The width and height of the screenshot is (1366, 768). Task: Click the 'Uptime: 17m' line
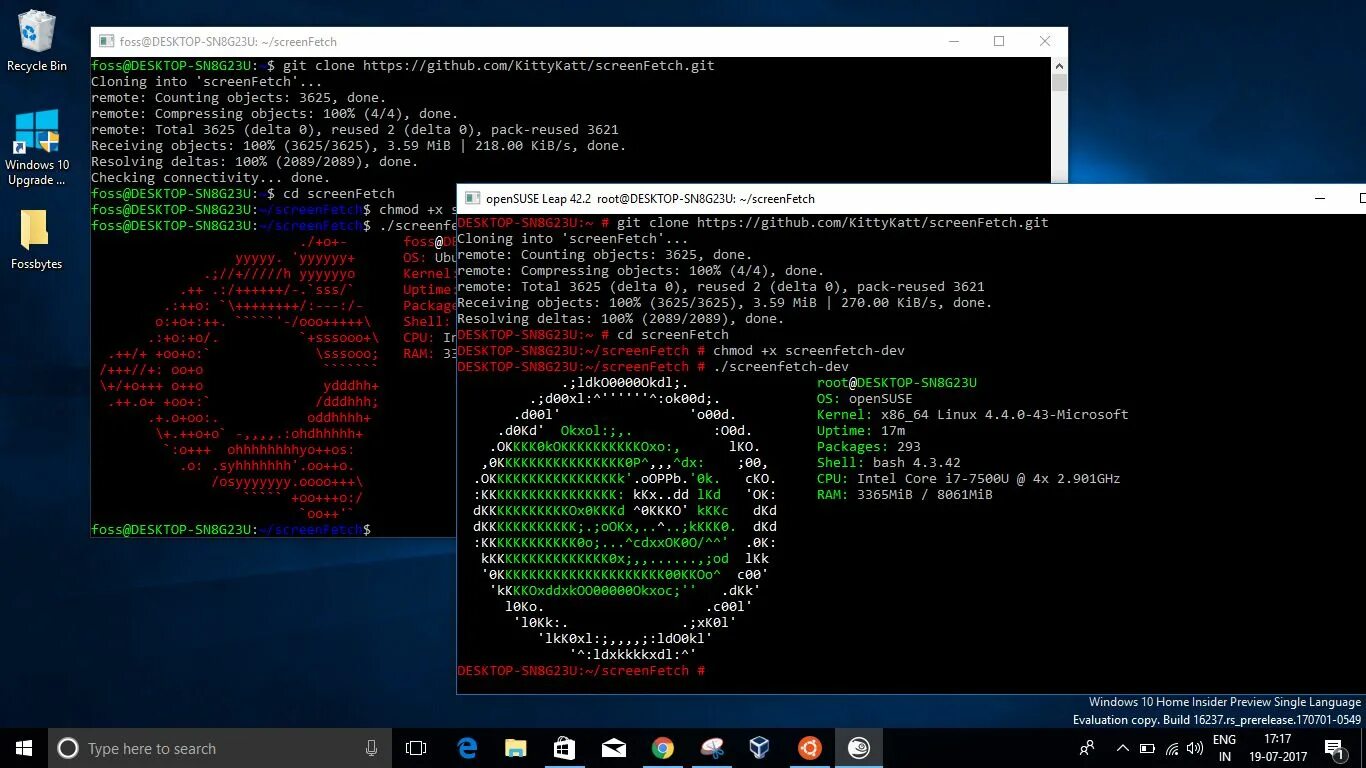coord(861,430)
